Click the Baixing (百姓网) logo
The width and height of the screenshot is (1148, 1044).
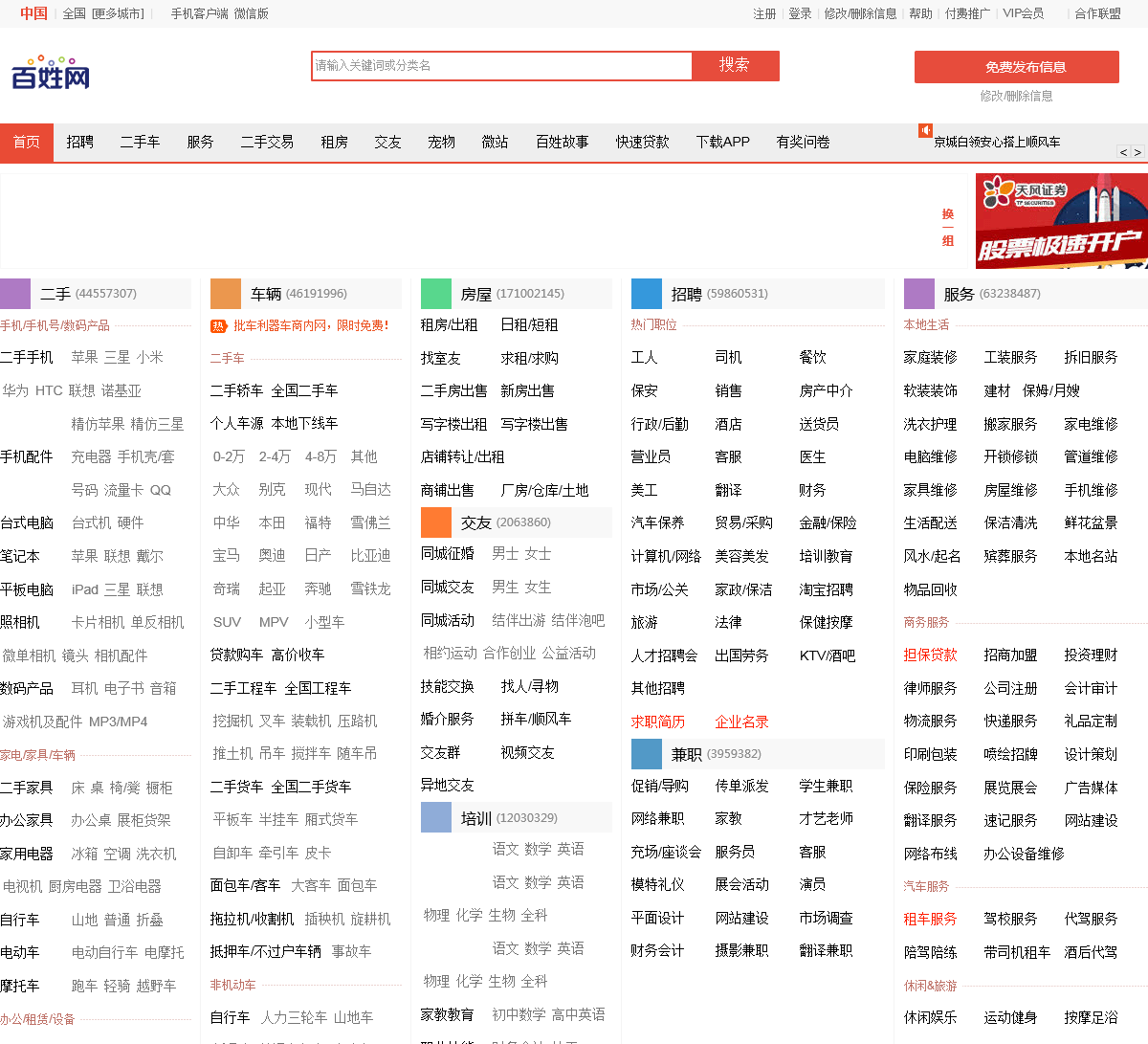(x=51, y=75)
